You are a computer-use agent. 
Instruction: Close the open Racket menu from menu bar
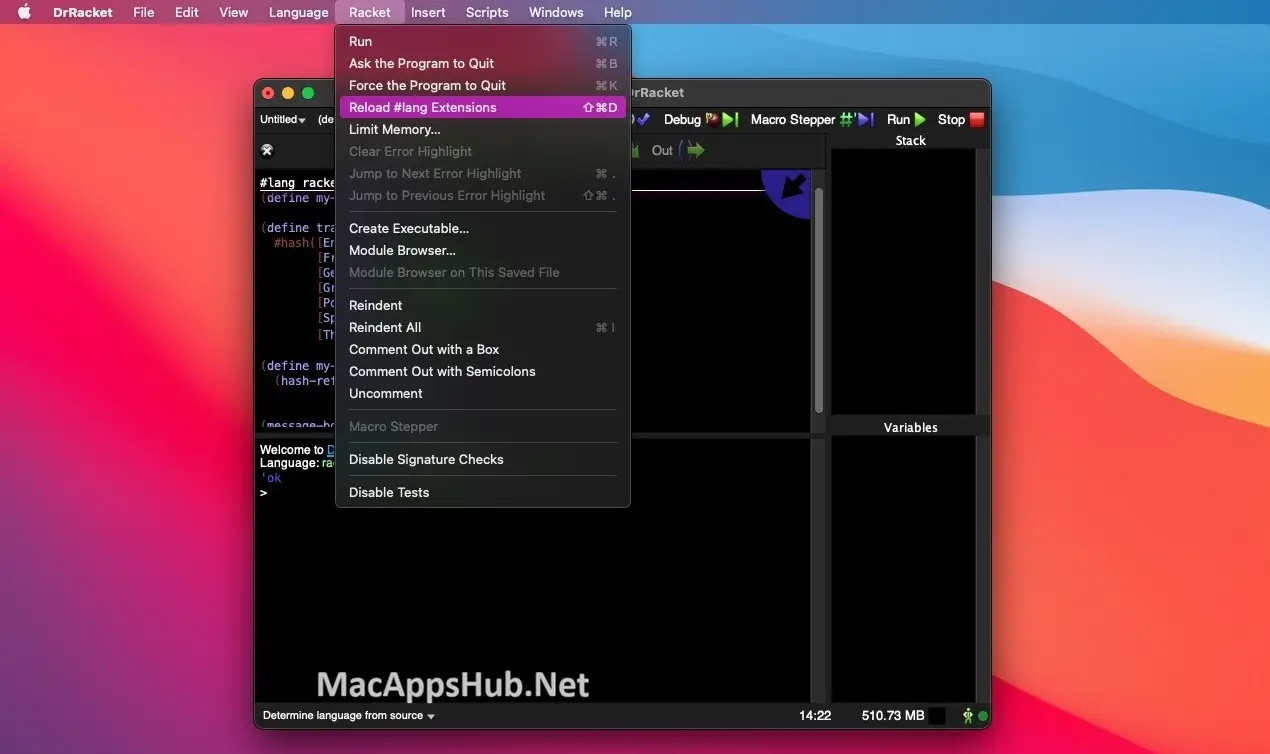click(x=370, y=12)
